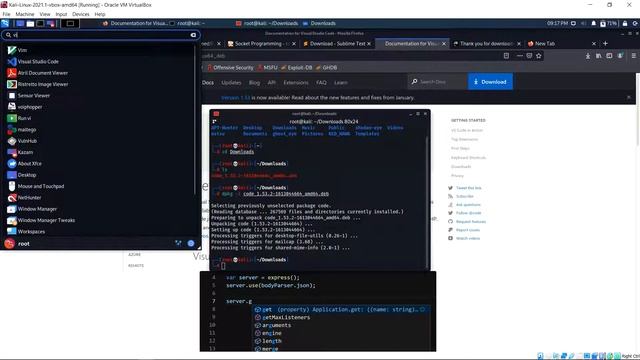The height and width of the screenshot is (360, 640).
Task: Switch to the New Tab tab
Action: (x=562, y=44)
